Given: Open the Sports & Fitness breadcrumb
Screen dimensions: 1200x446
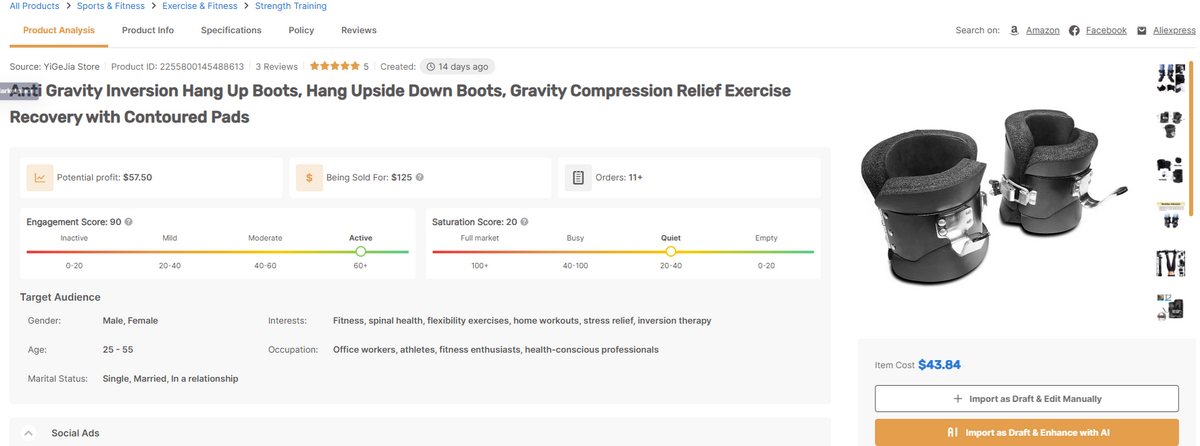Looking at the screenshot, I should [111, 6].
